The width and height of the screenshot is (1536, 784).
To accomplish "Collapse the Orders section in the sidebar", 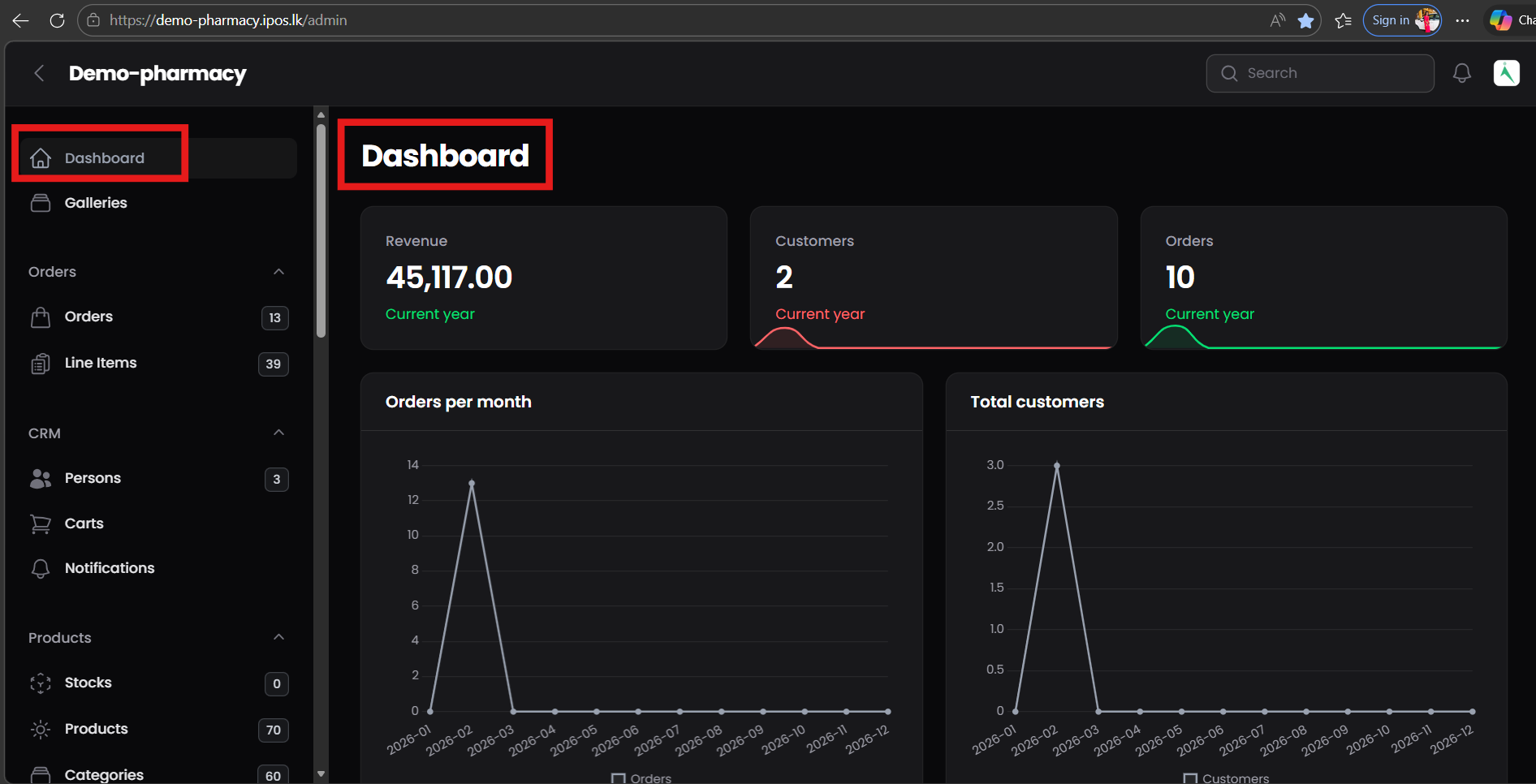I will click(x=278, y=272).
